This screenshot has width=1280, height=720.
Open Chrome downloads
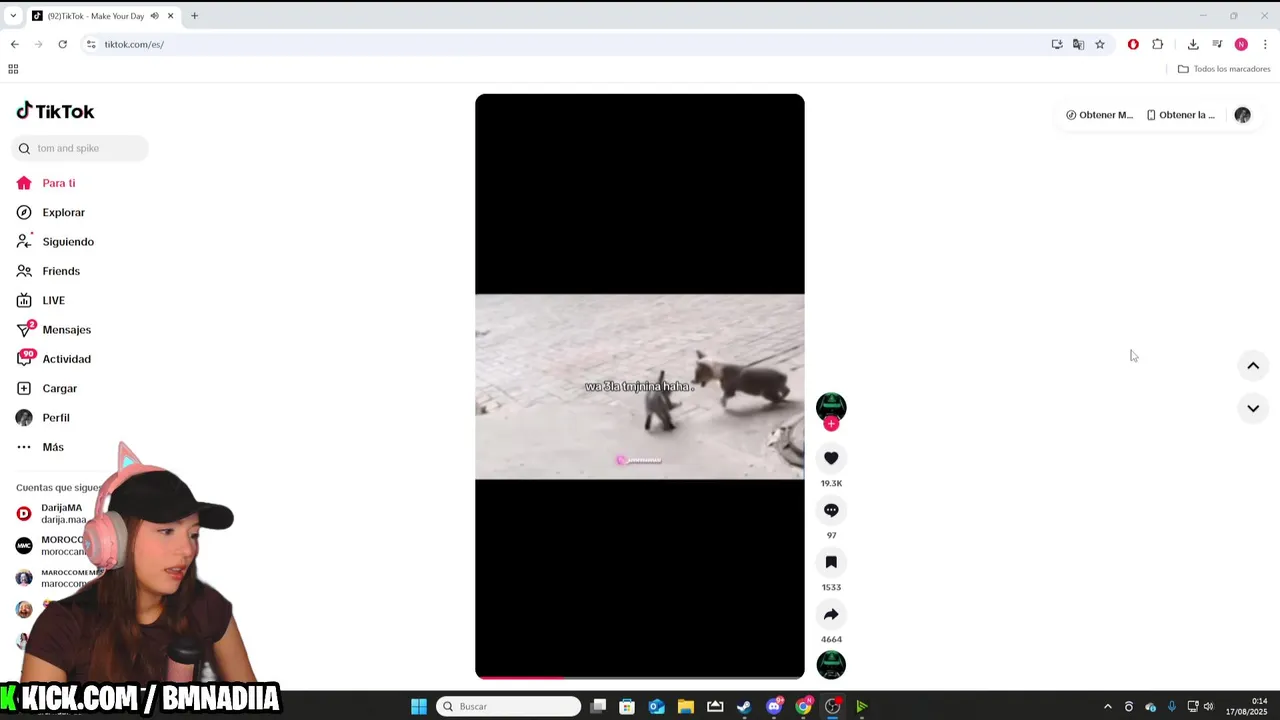(x=1193, y=44)
